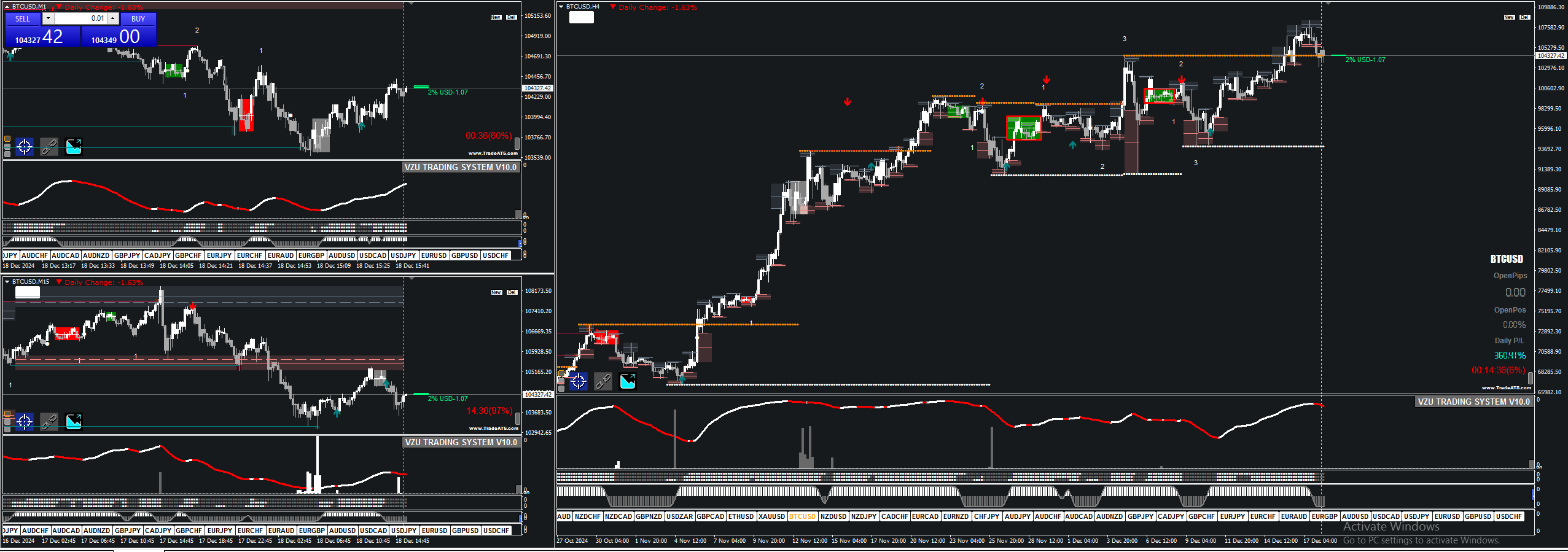Click the 14:36(97%) candle timer on M15
Viewport: 1568px width, 552px height.
pos(490,411)
